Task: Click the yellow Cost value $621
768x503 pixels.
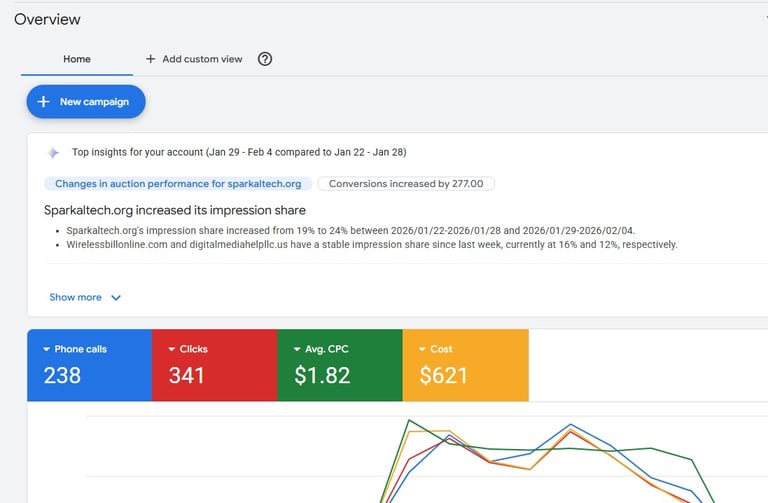Action: (444, 376)
